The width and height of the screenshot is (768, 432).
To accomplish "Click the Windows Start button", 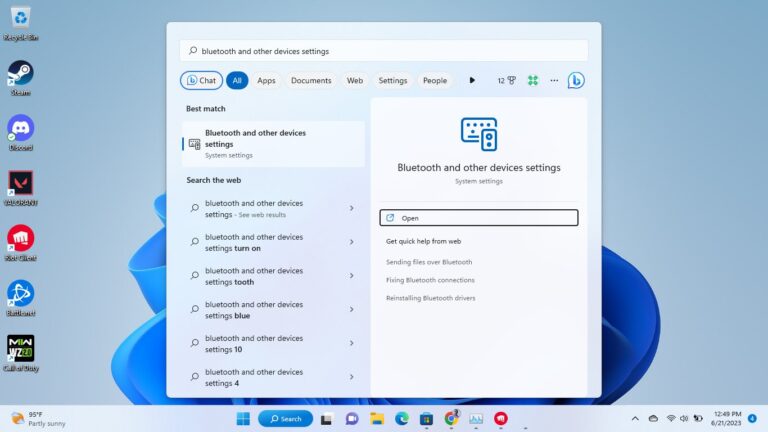I will click(243, 418).
